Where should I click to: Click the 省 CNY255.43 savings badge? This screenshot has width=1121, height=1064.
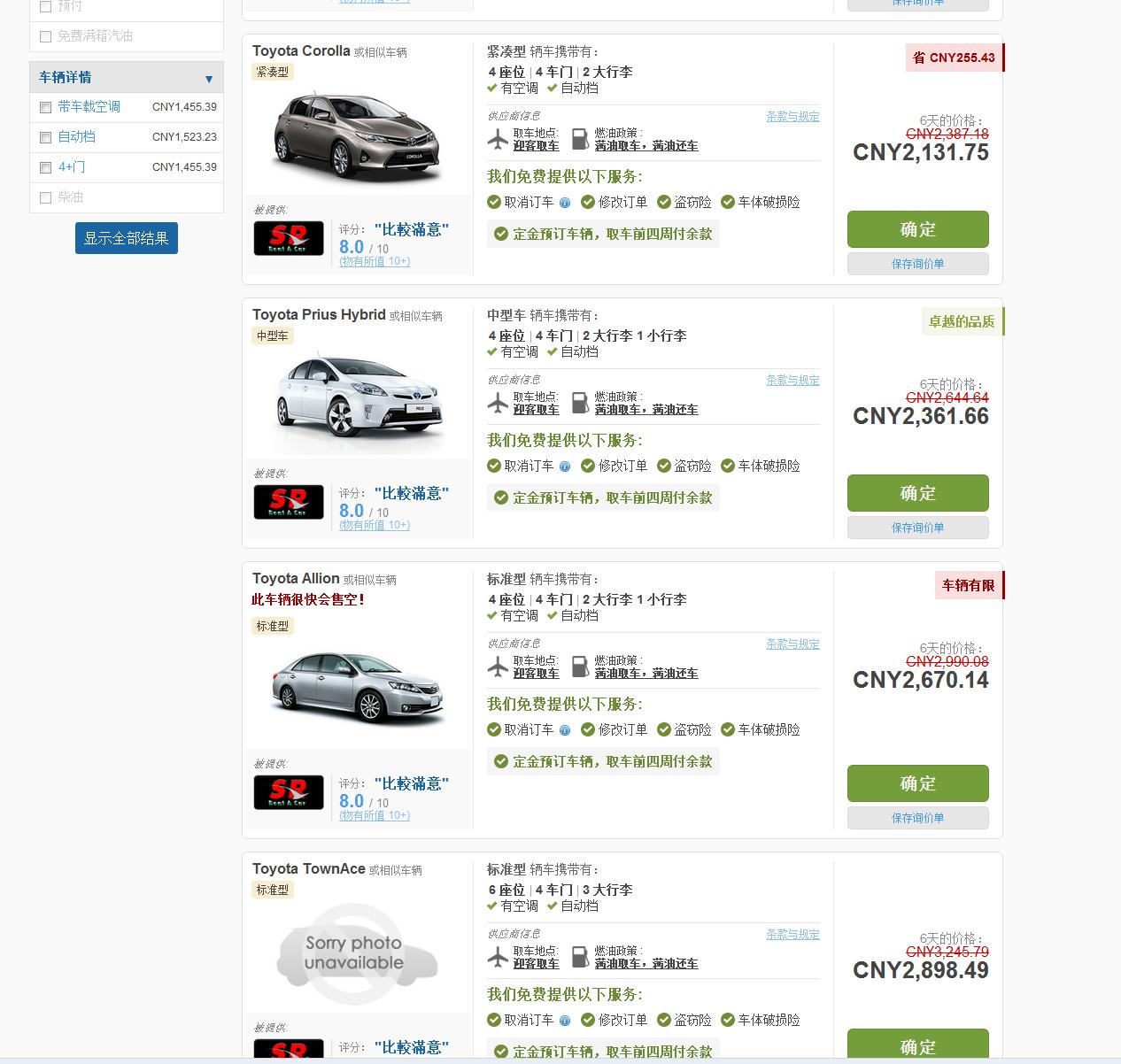tap(955, 58)
